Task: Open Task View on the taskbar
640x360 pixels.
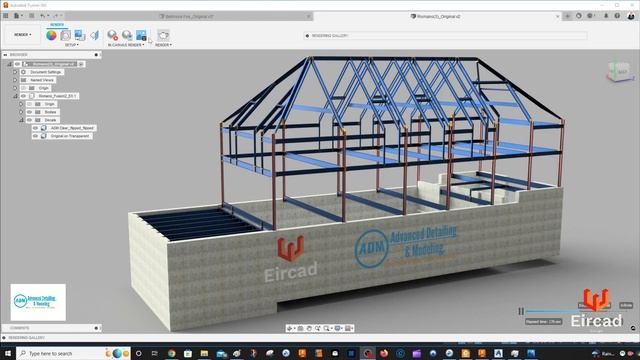Action: (155, 353)
